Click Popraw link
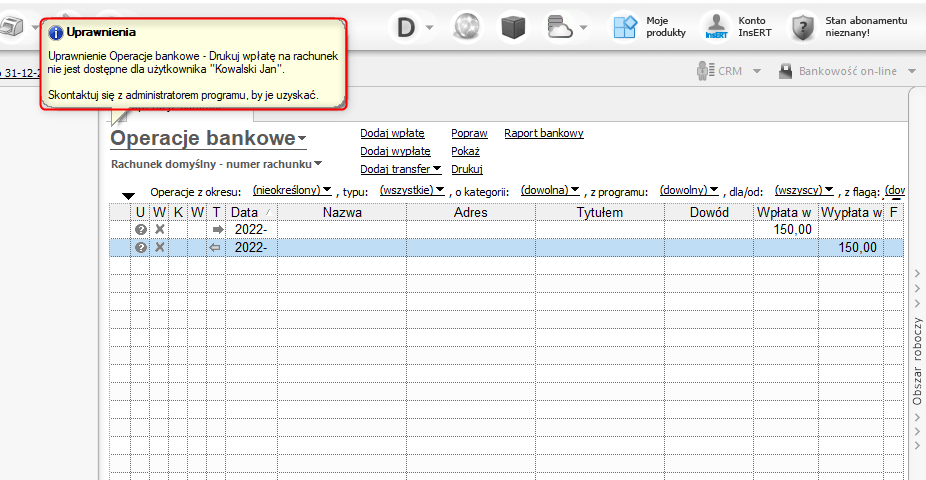Image resolution: width=926 pixels, height=480 pixels. [x=469, y=133]
